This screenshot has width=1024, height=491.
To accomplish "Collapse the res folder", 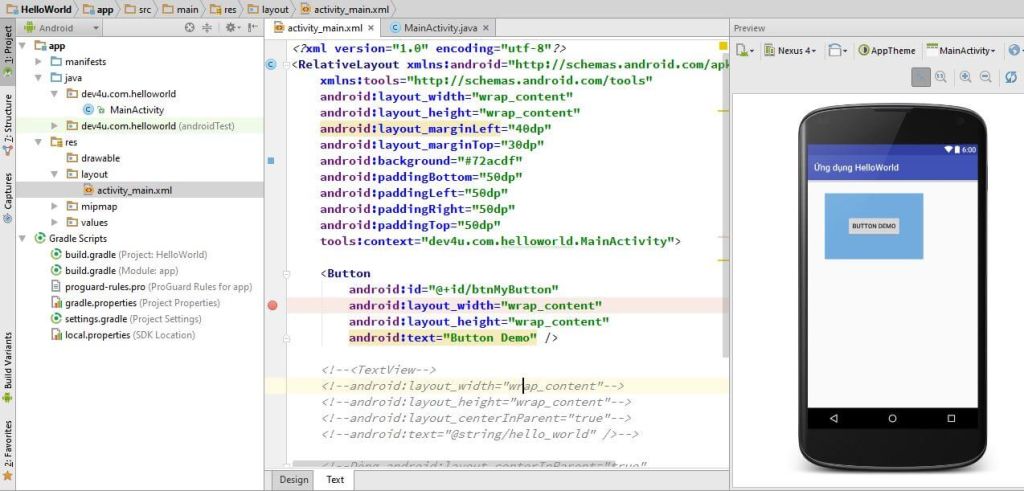I will tap(39, 142).
